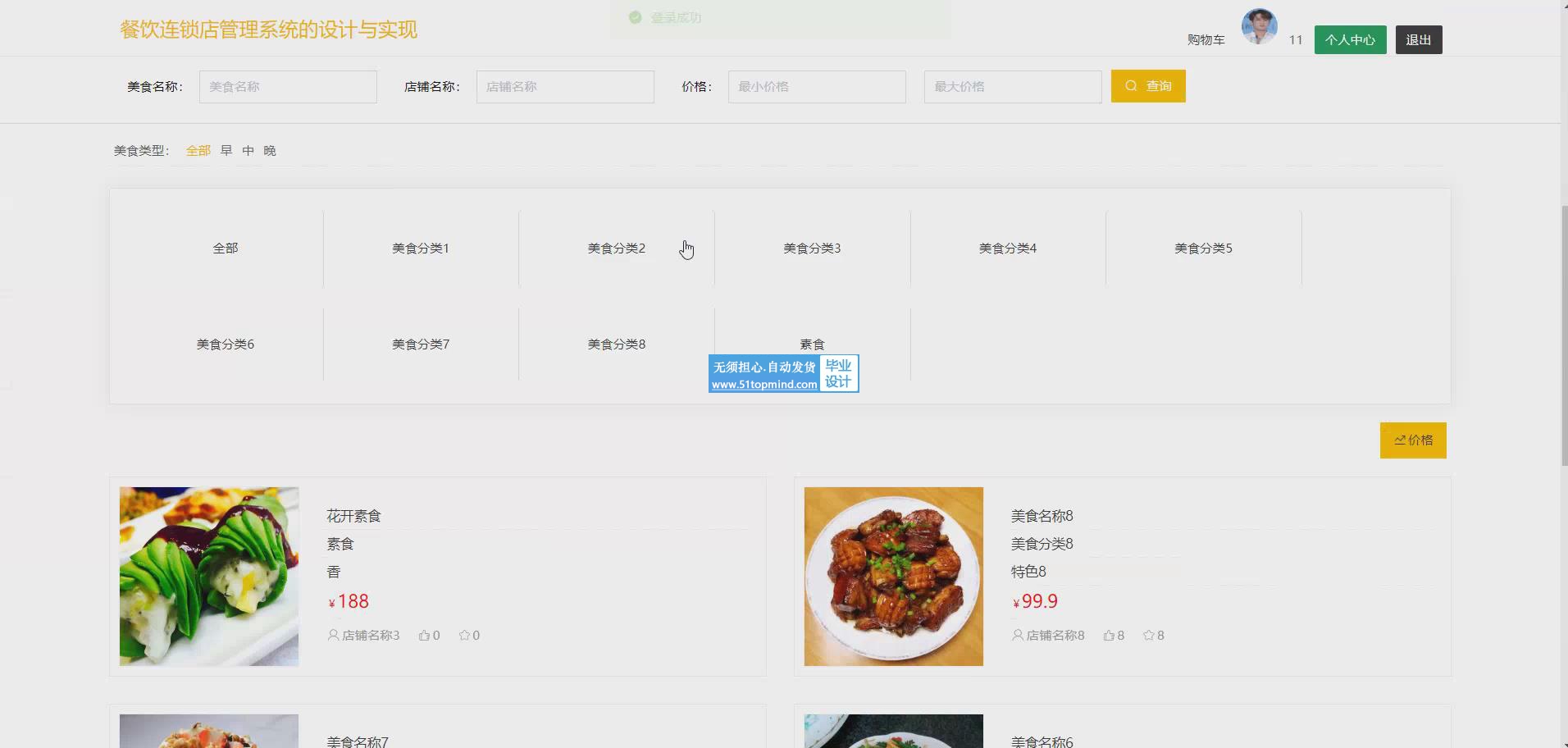Image resolution: width=1568 pixels, height=748 pixels.
Task: Select the 中 meal type filter
Action: tap(248, 151)
